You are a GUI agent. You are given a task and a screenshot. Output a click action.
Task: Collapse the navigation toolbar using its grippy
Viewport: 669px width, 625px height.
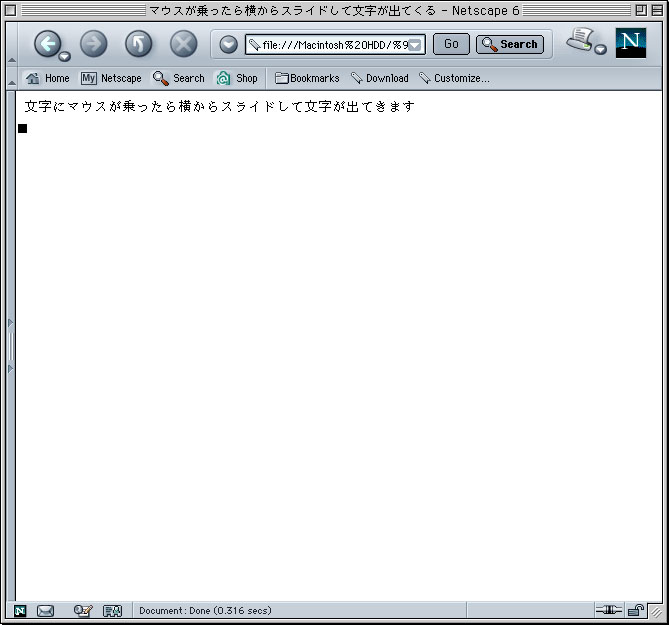point(11,44)
